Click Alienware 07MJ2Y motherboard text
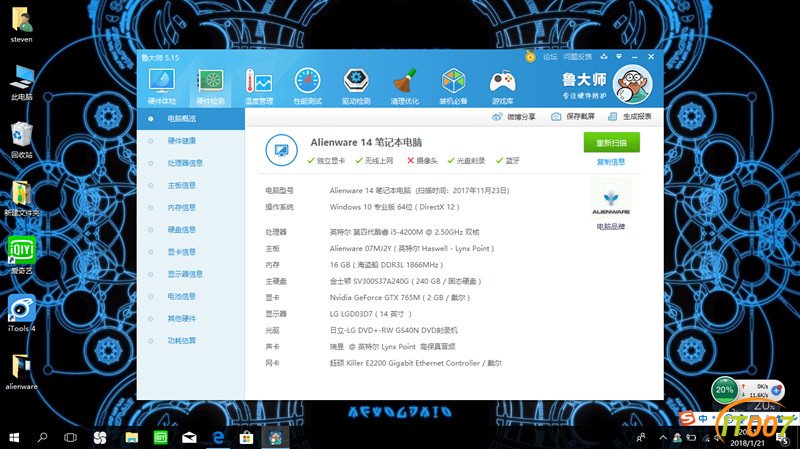The width and height of the screenshot is (800, 449). [x=412, y=248]
